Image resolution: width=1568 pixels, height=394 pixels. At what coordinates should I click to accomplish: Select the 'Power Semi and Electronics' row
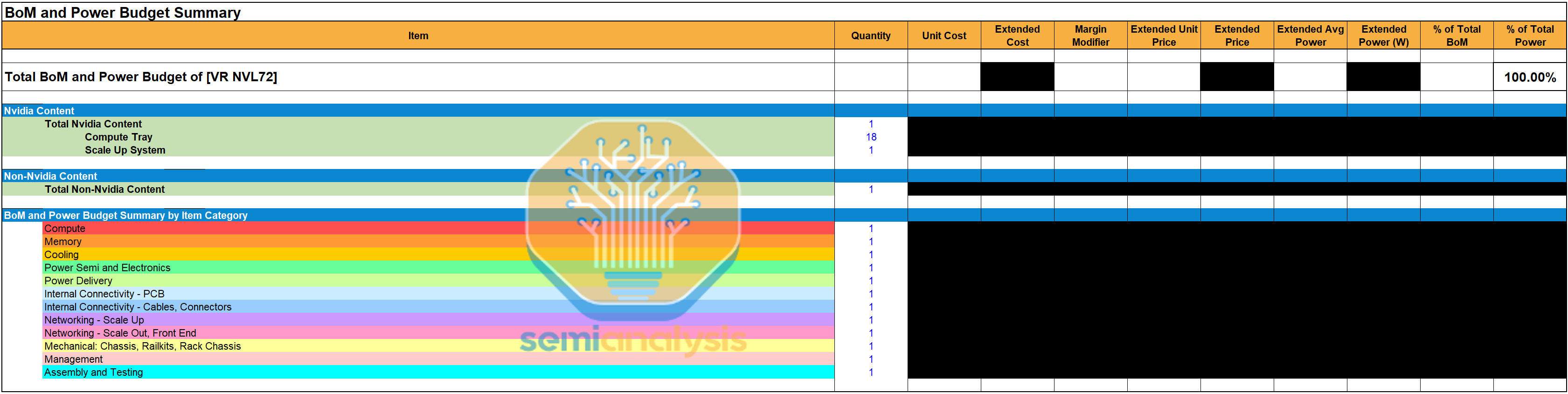(x=438, y=268)
